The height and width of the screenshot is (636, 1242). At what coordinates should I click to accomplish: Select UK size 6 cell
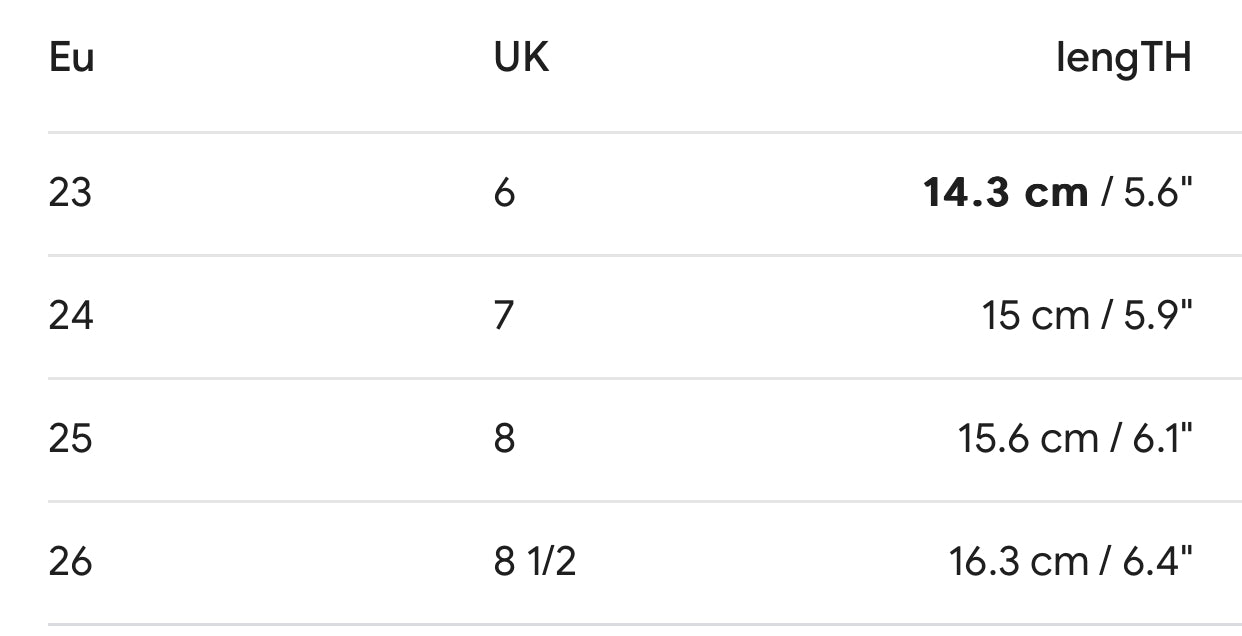tap(504, 192)
